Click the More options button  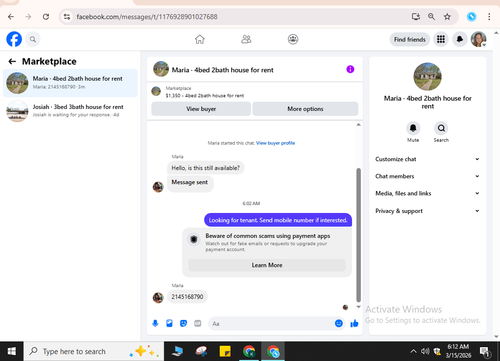coord(305,109)
